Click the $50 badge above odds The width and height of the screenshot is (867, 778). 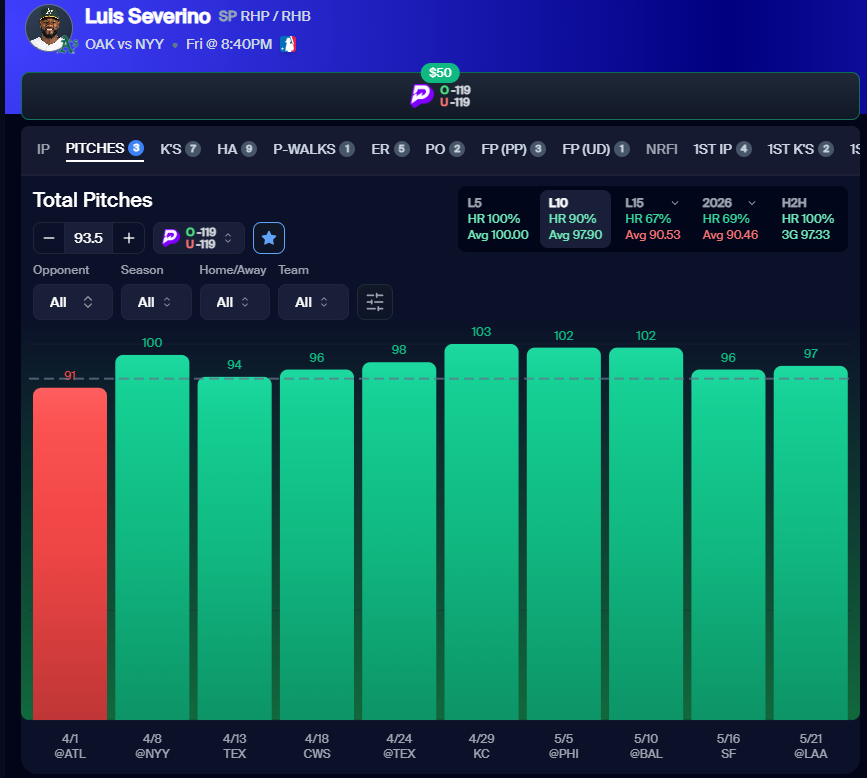point(440,72)
